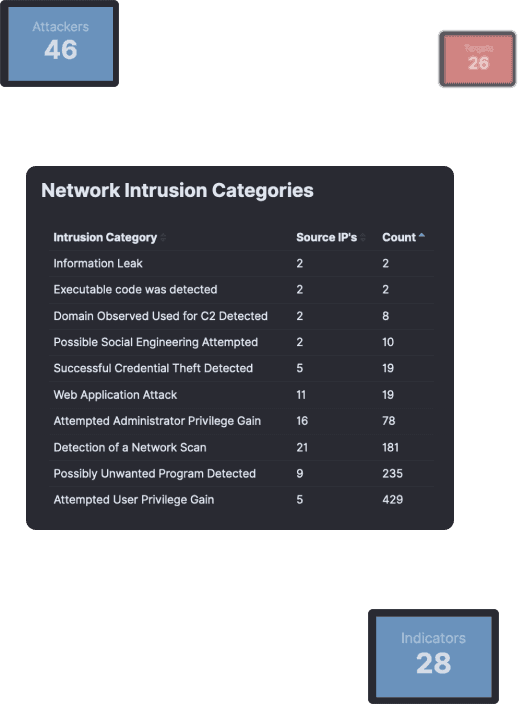This screenshot has height=704, width=518.
Task: Sort by Source IP's column header
Action: tap(326, 238)
